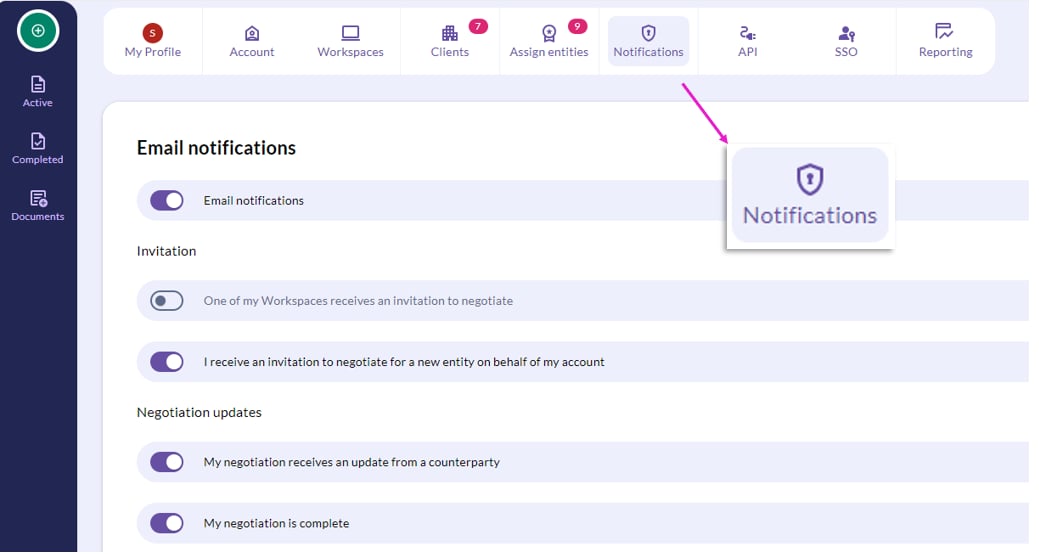Click the Account house icon
The width and height of the screenshot is (1039, 554).
tap(252, 33)
